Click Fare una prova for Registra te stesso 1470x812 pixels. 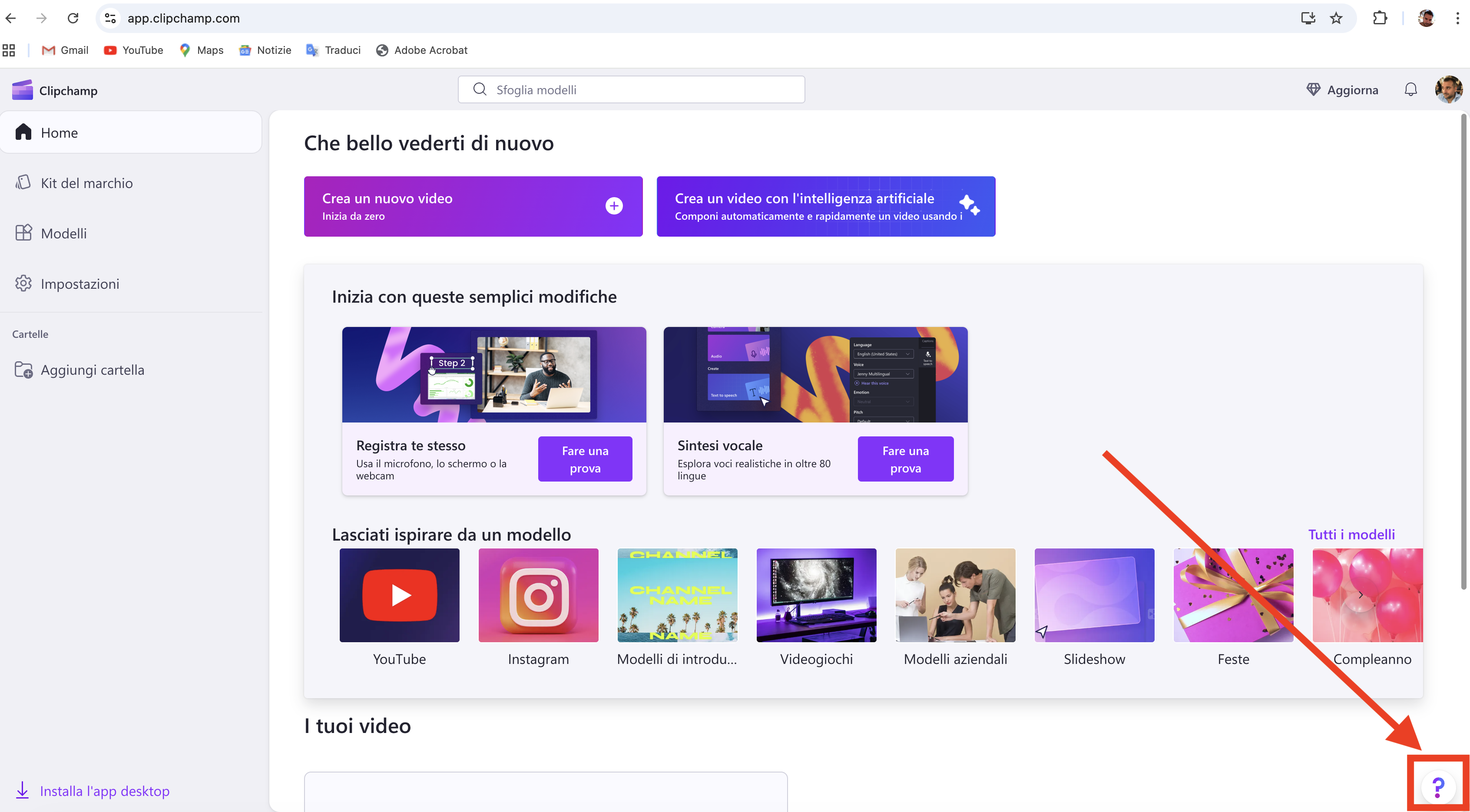(585, 459)
